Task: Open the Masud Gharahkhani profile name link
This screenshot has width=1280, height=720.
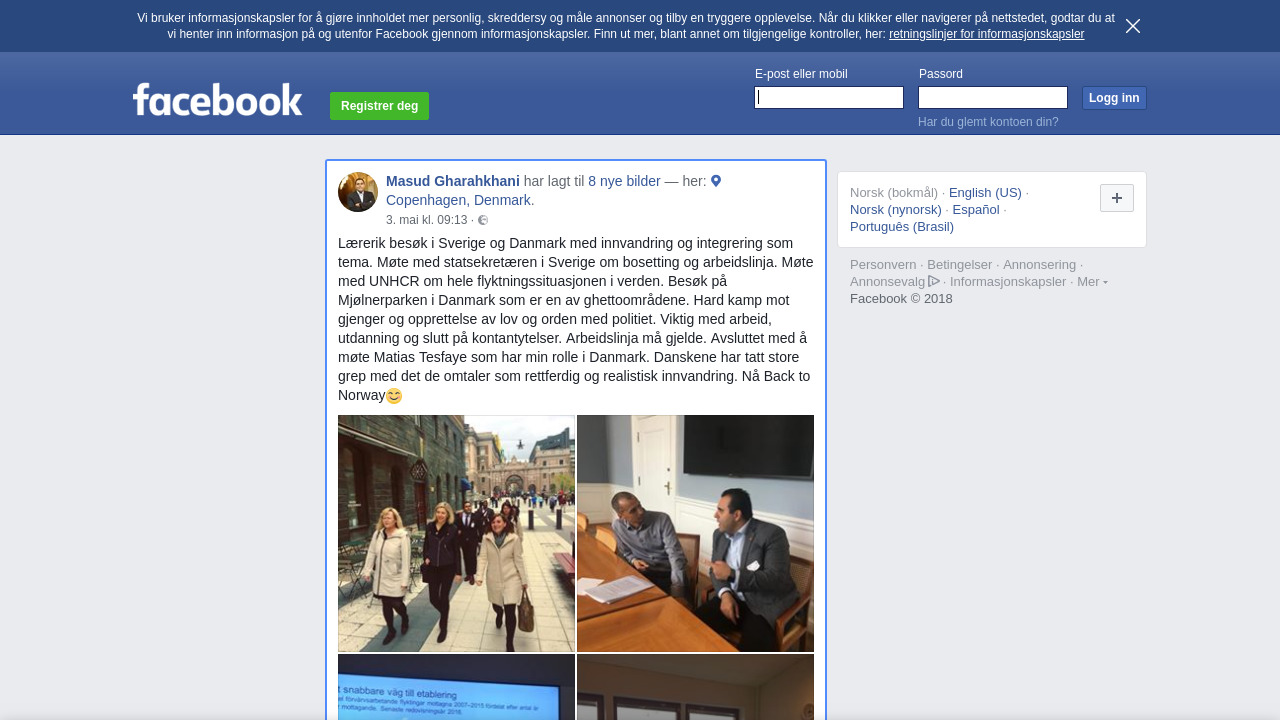Action: pyautogui.click(x=453, y=181)
